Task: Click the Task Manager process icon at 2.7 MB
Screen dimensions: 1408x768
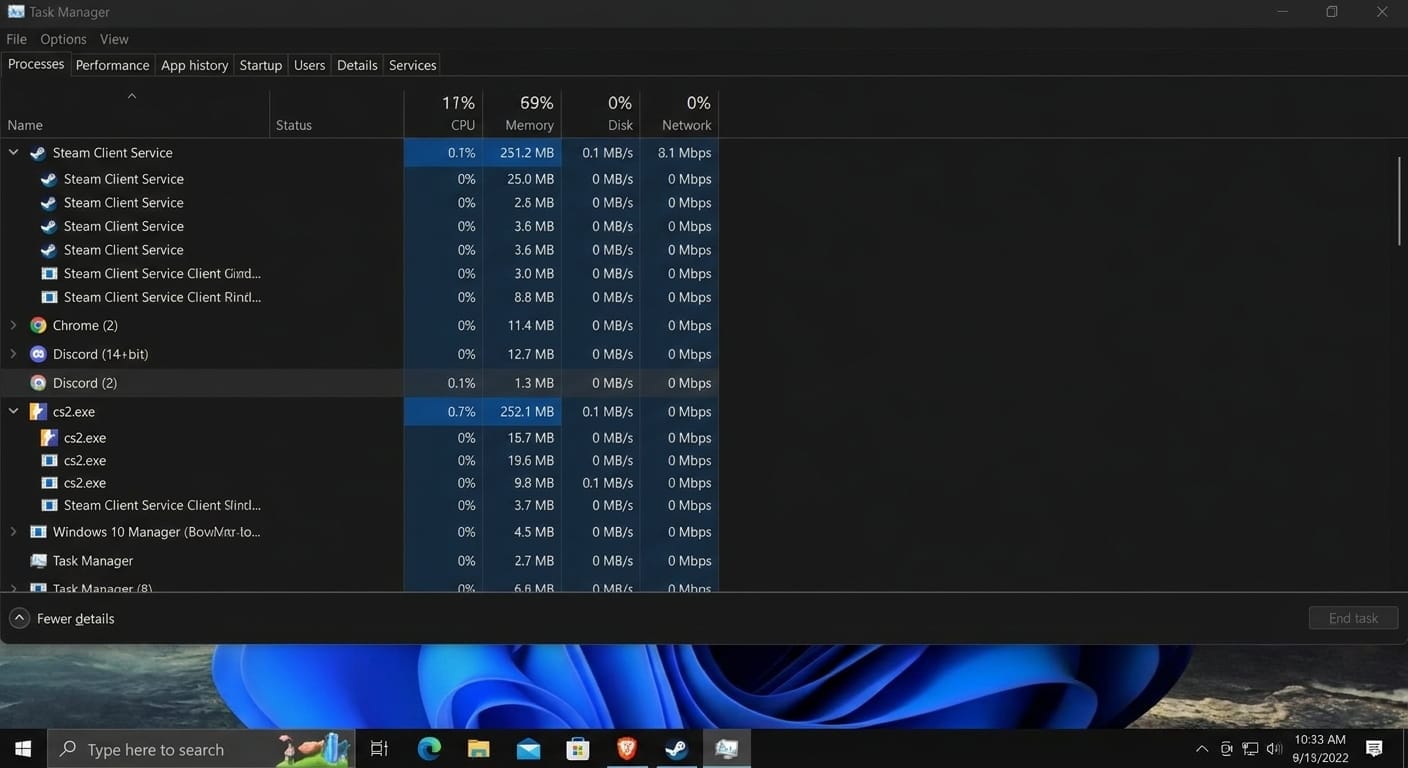Action: (x=38, y=561)
